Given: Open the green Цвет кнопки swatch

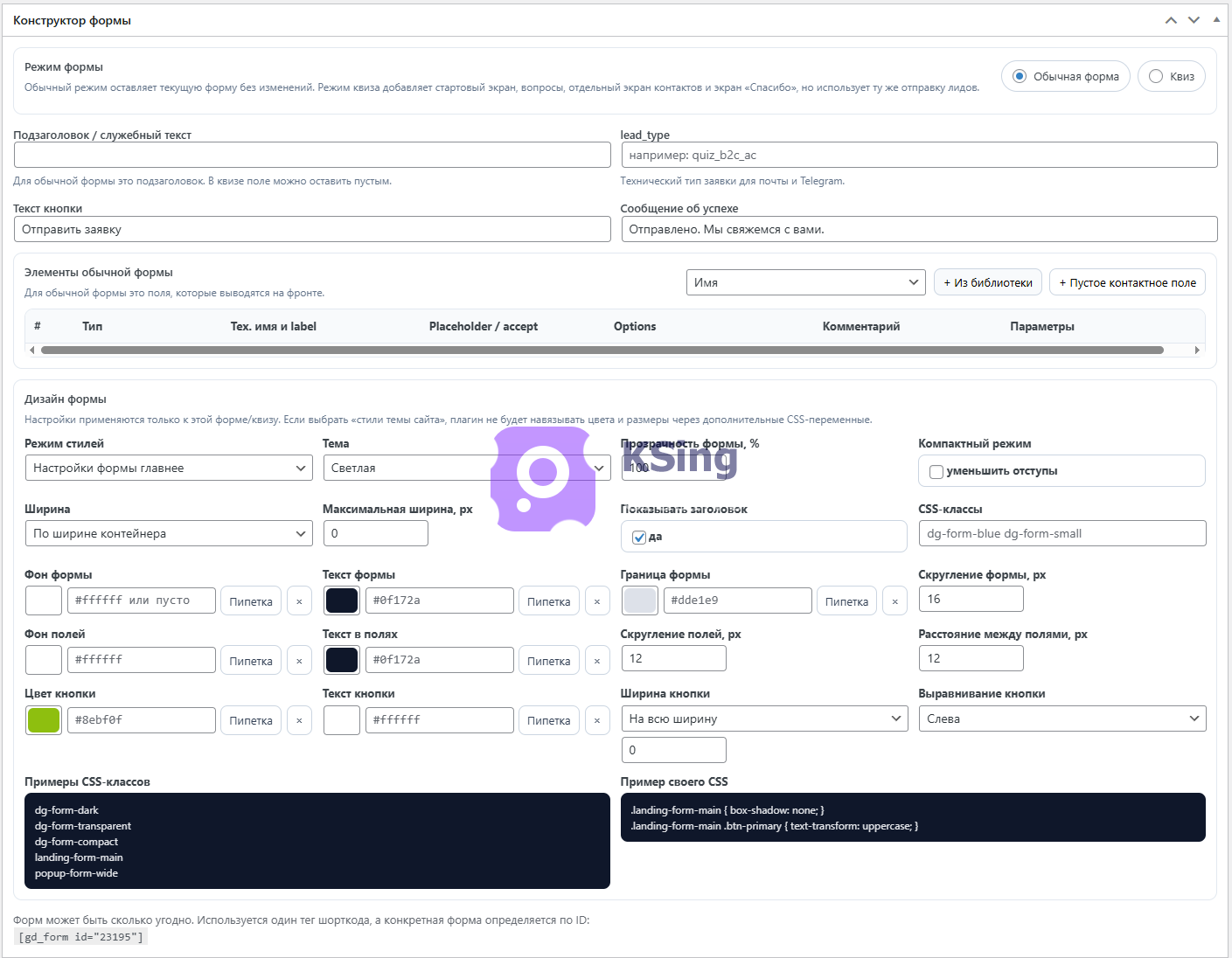Looking at the screenshot, I should 44,720.
